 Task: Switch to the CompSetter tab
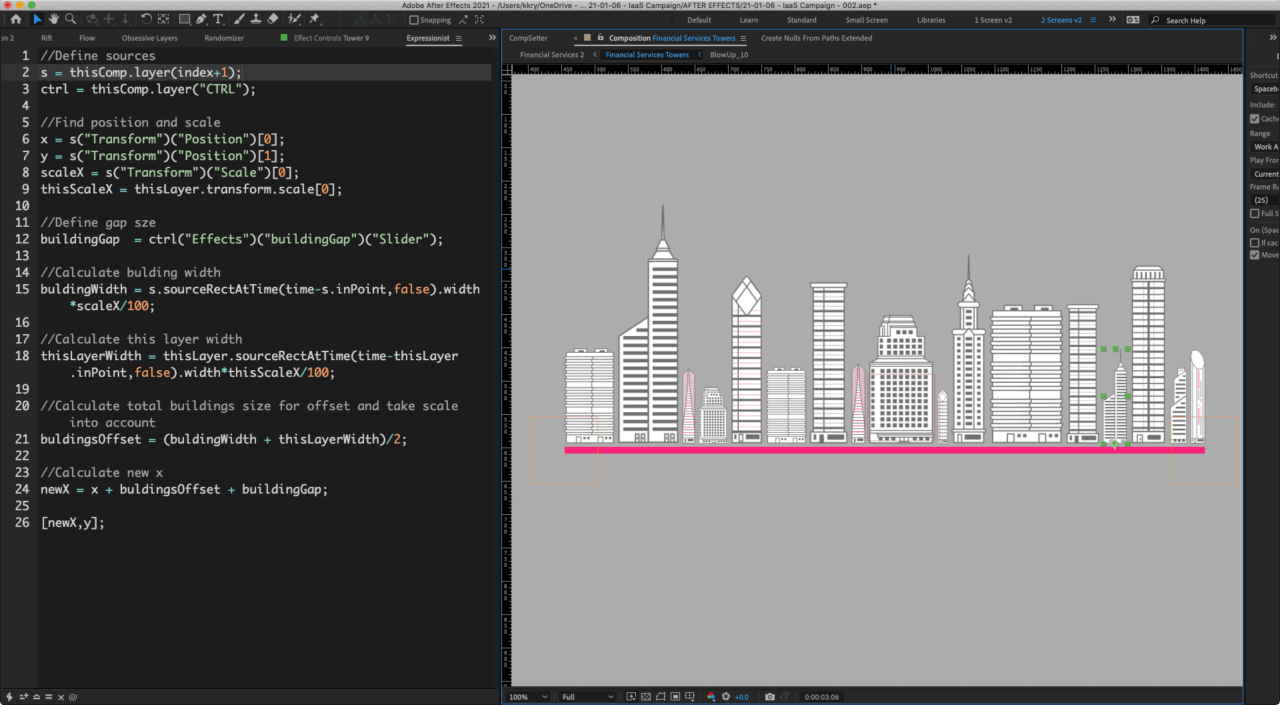tap(528, 38)
